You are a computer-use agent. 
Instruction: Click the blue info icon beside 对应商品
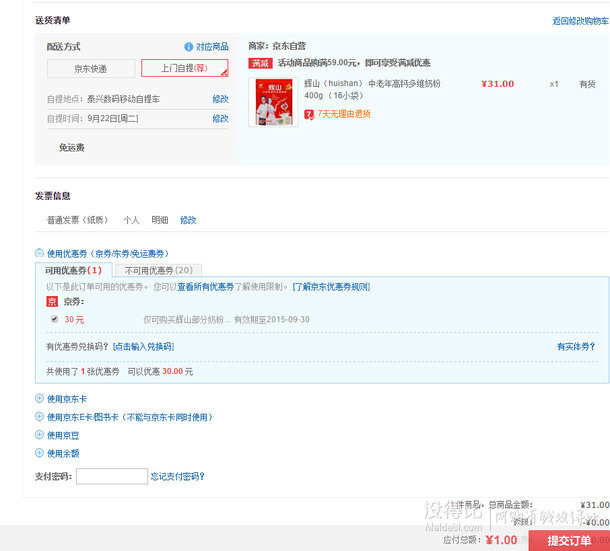pos(189,47)
